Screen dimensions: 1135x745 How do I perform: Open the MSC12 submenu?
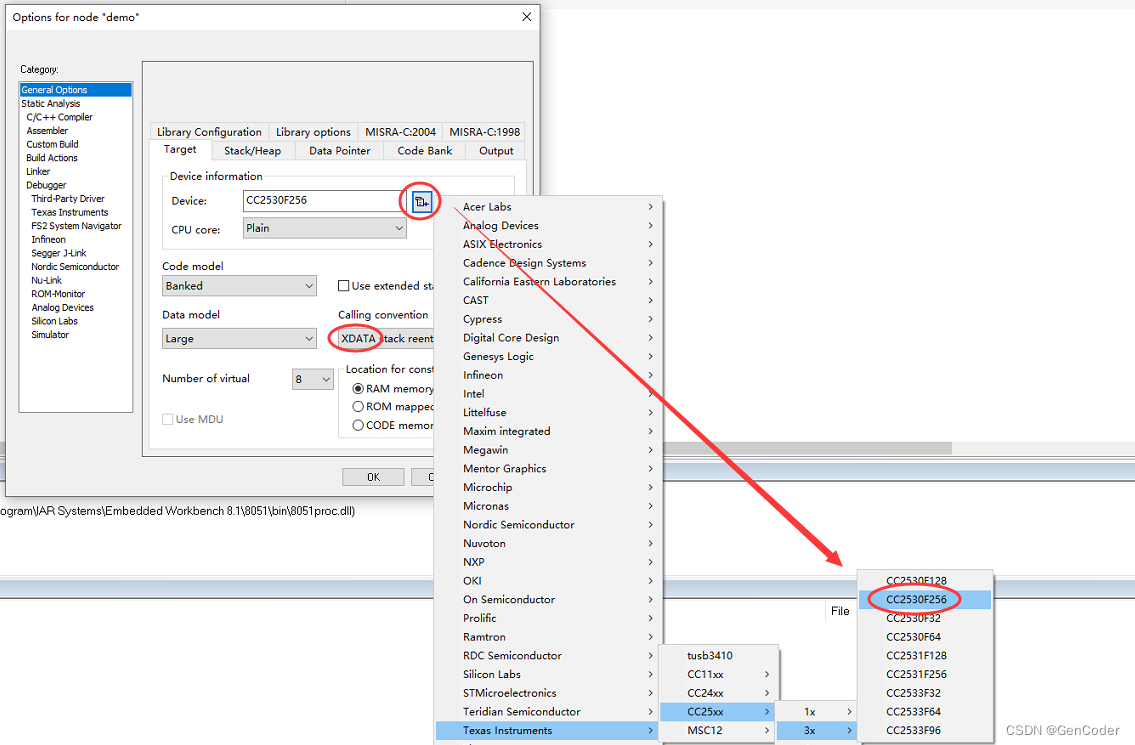coord(718,731)
